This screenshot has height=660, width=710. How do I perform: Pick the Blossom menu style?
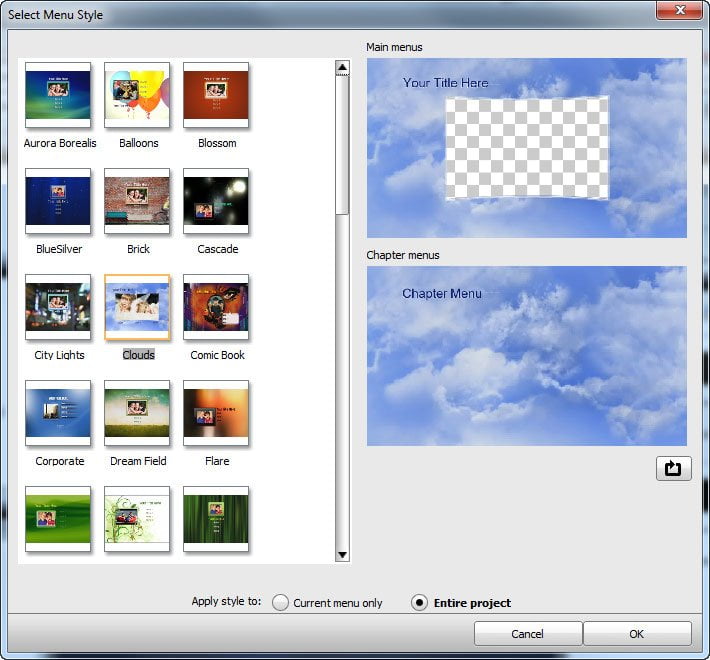(x=216, y=95)
